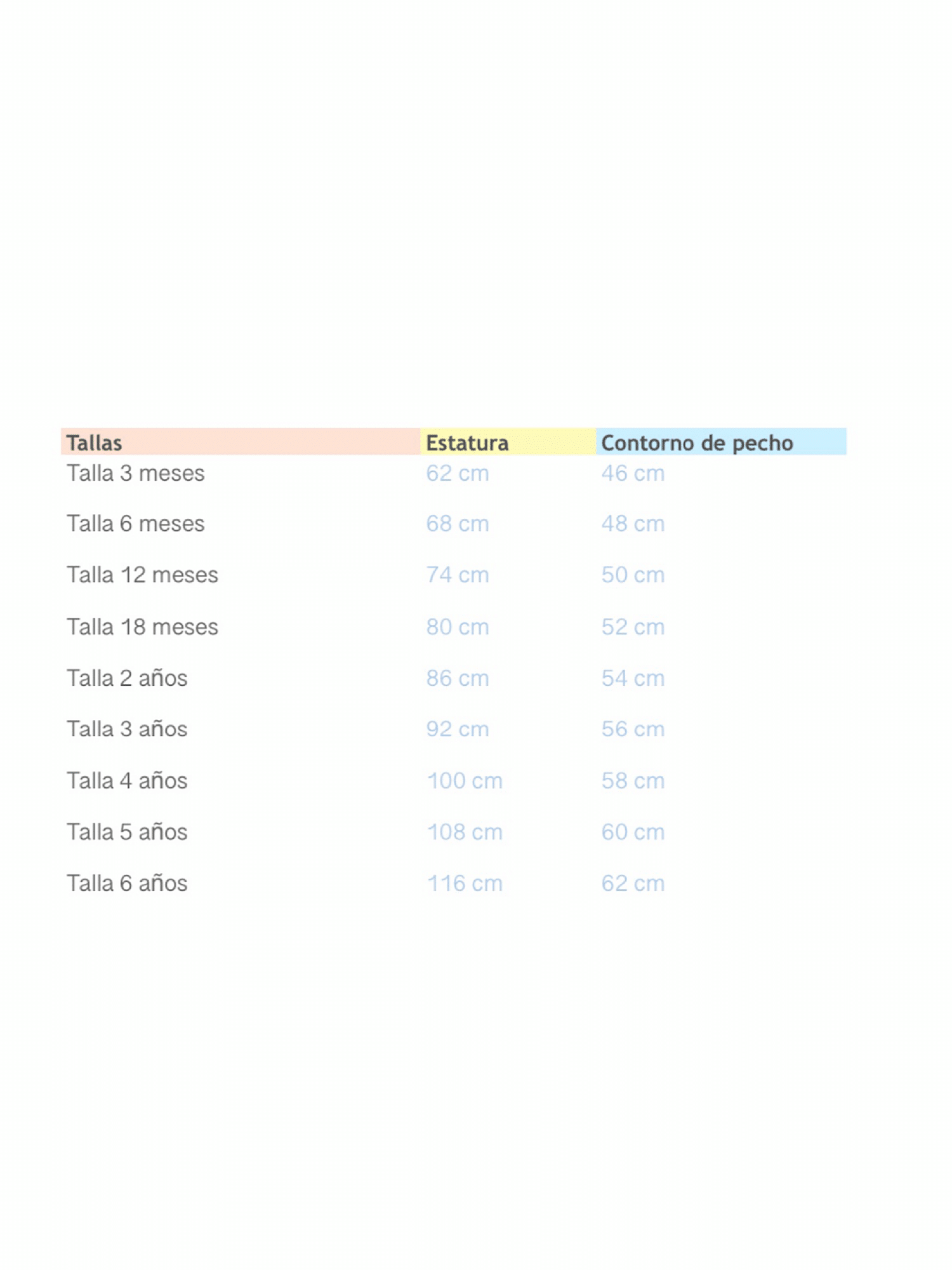Select the Talla 4 años row label
This screenshot has width=952, height=1270.
tap(128, 781)
